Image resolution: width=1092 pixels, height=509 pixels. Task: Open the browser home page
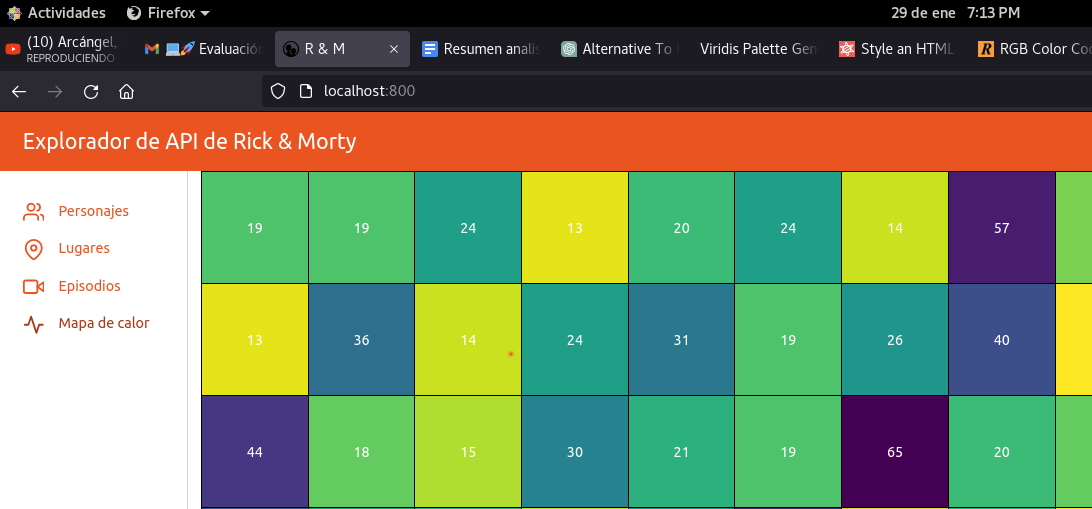[x=126, y=92]
